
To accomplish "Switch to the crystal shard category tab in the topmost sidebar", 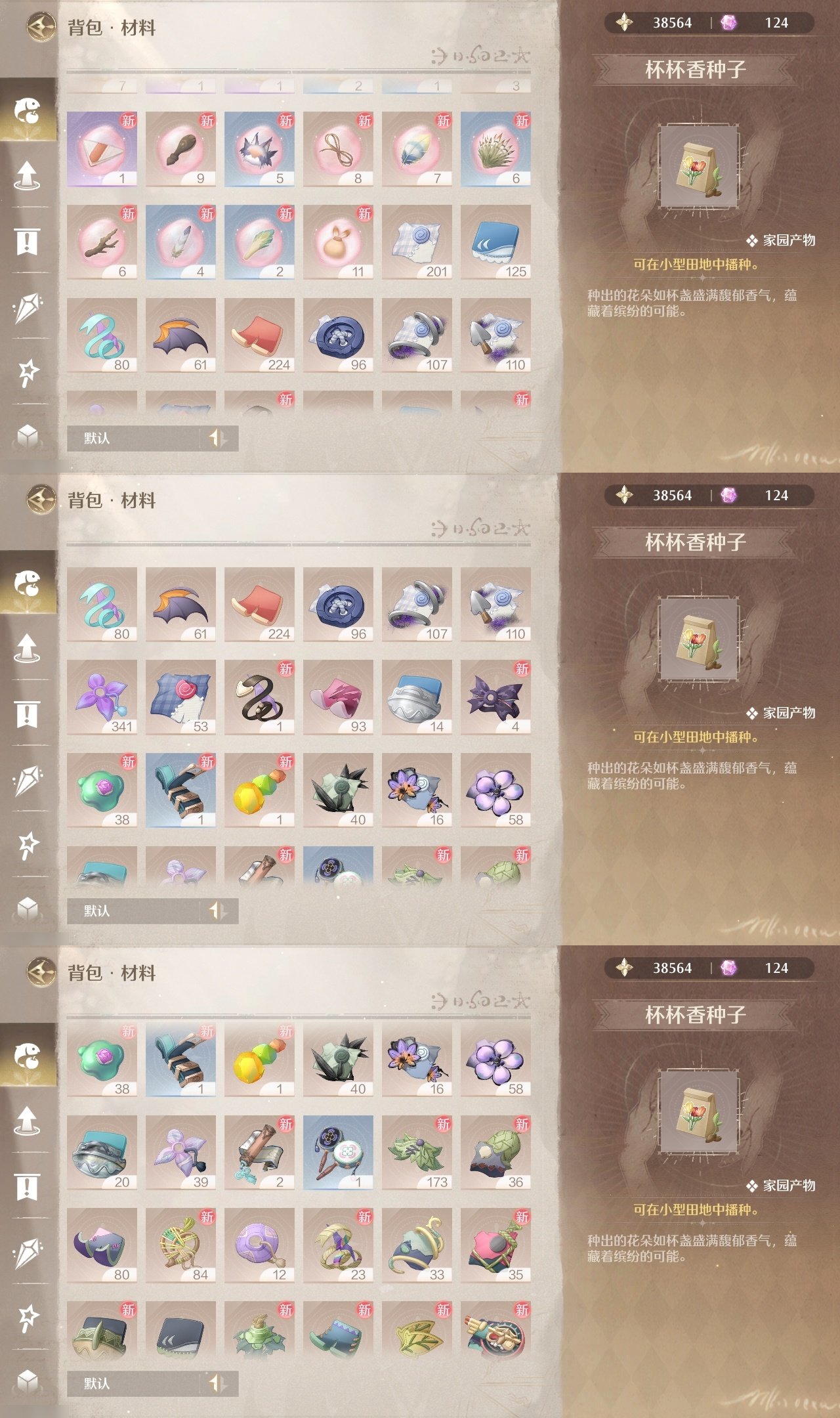I will click(27, 307).
